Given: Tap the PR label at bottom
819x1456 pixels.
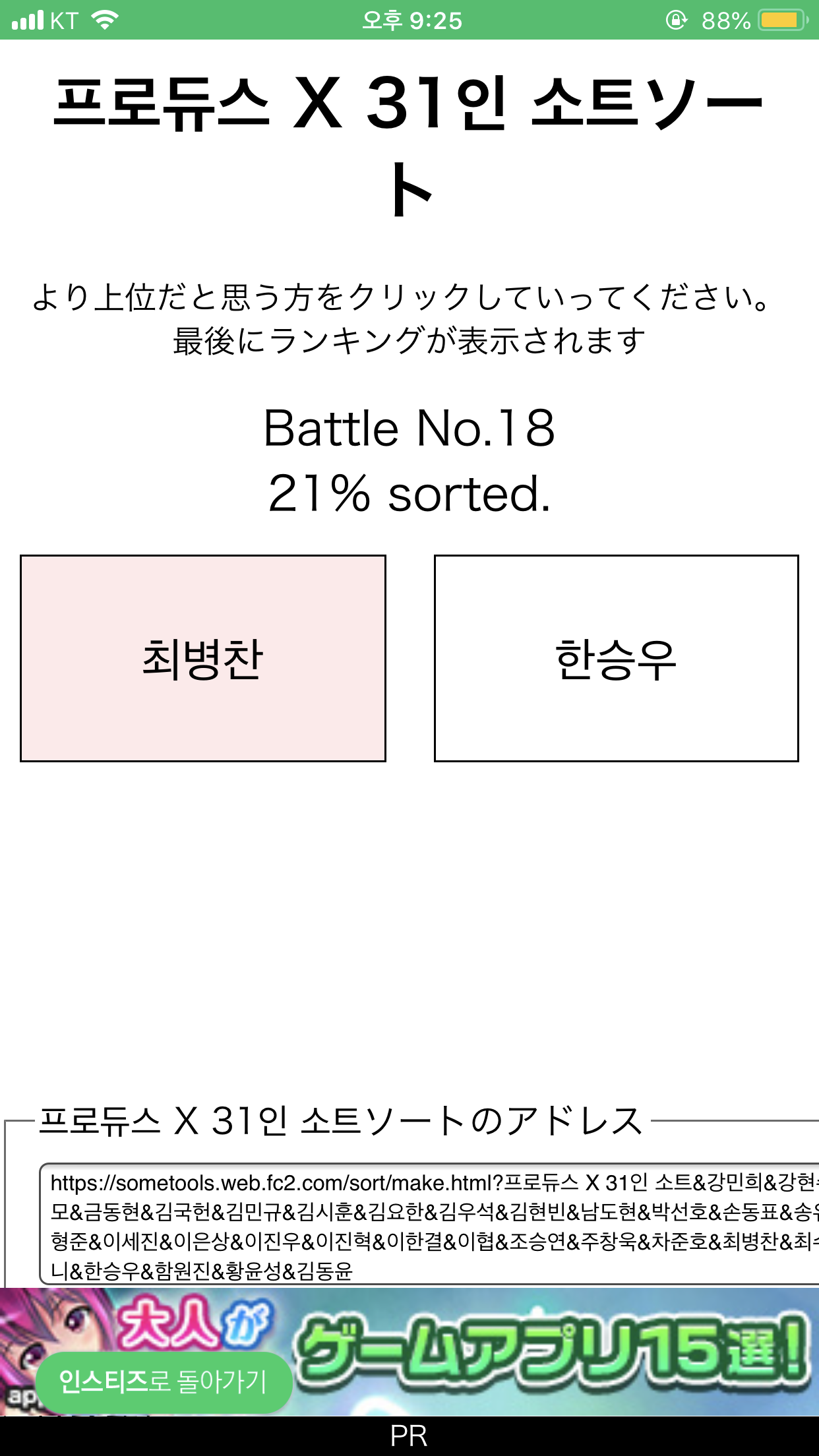Looking at the screenshot, I should pos(409,1436).
